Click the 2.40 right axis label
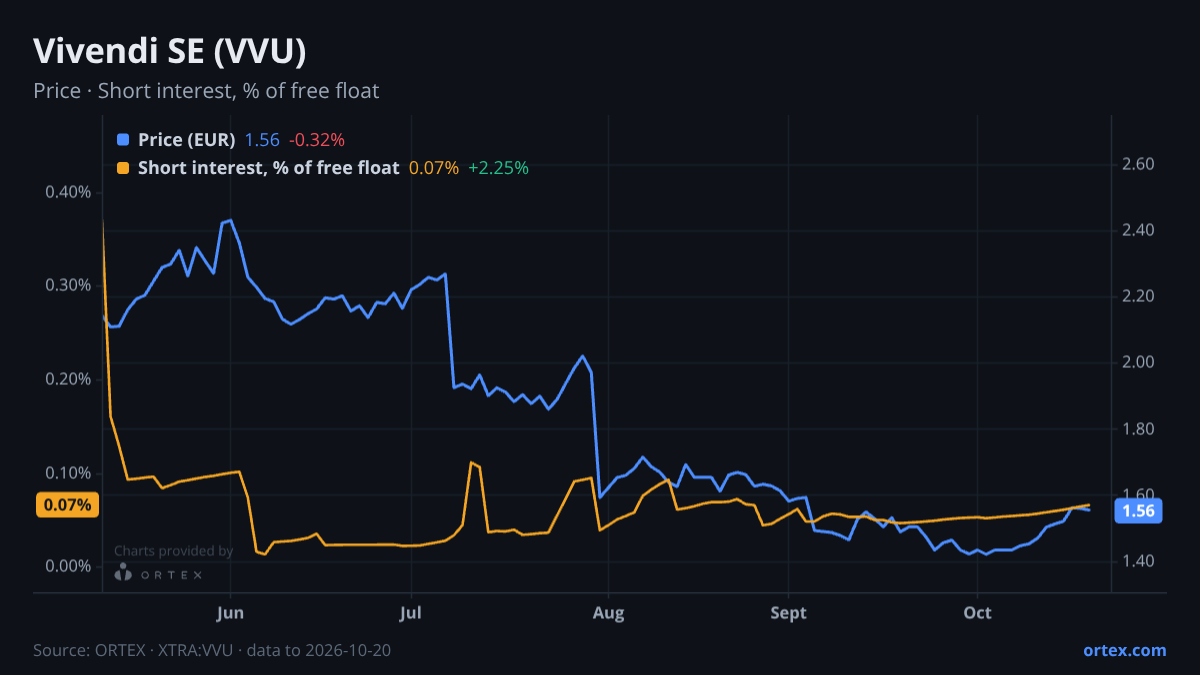The height and width of the screenshot is (675, 1200). point(1139,230)
